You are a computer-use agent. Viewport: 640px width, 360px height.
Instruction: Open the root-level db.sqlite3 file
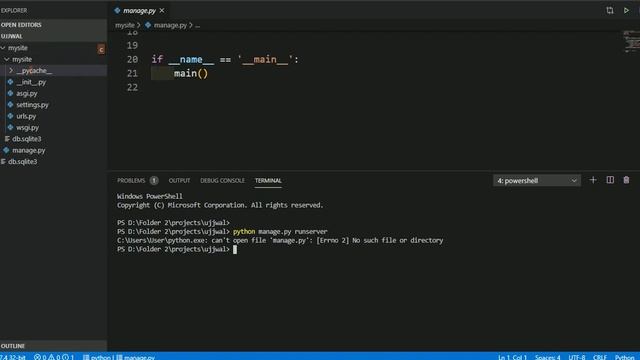(x=22, y=162)
